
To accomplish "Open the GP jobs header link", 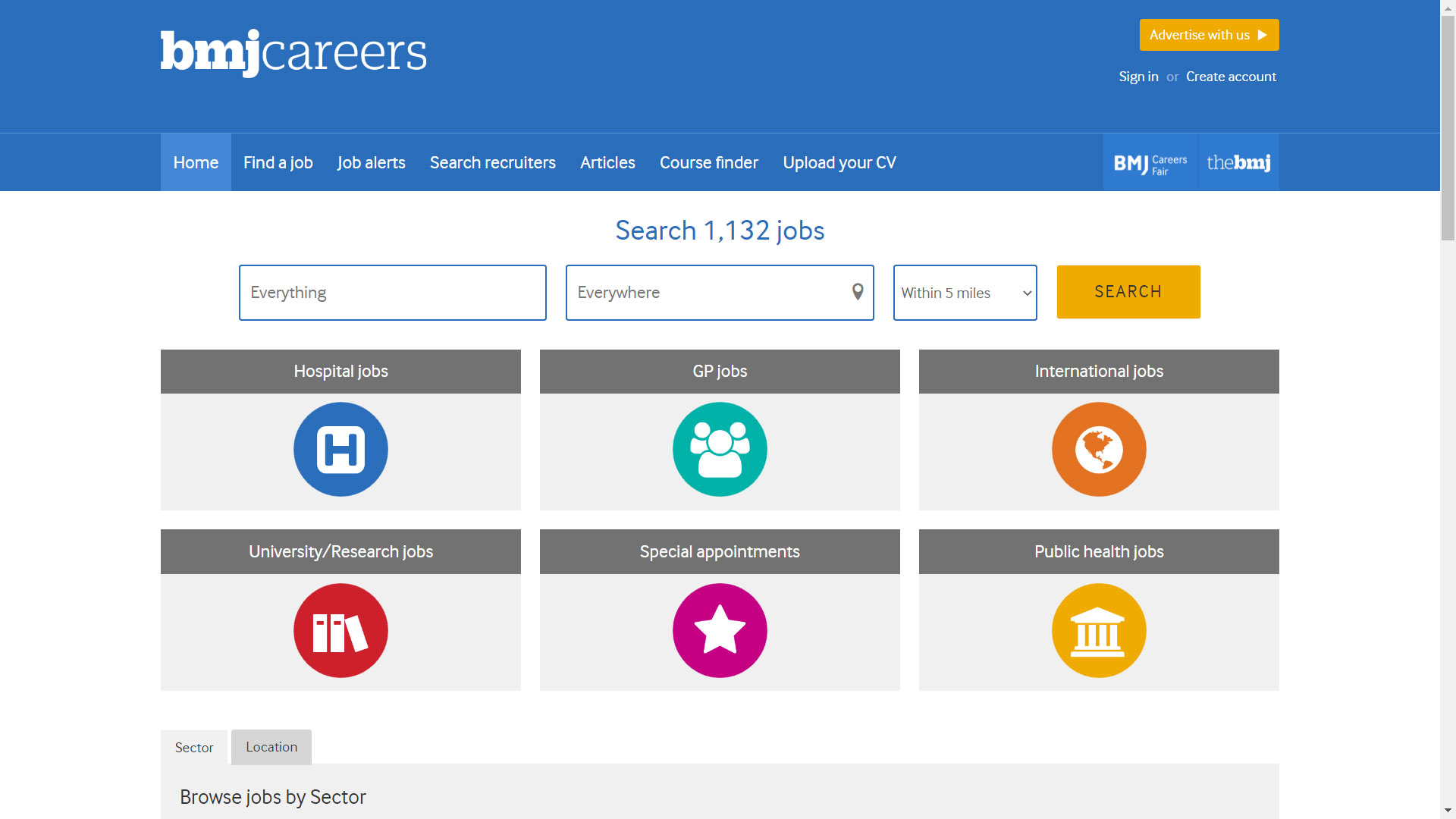I will (720, 372).
